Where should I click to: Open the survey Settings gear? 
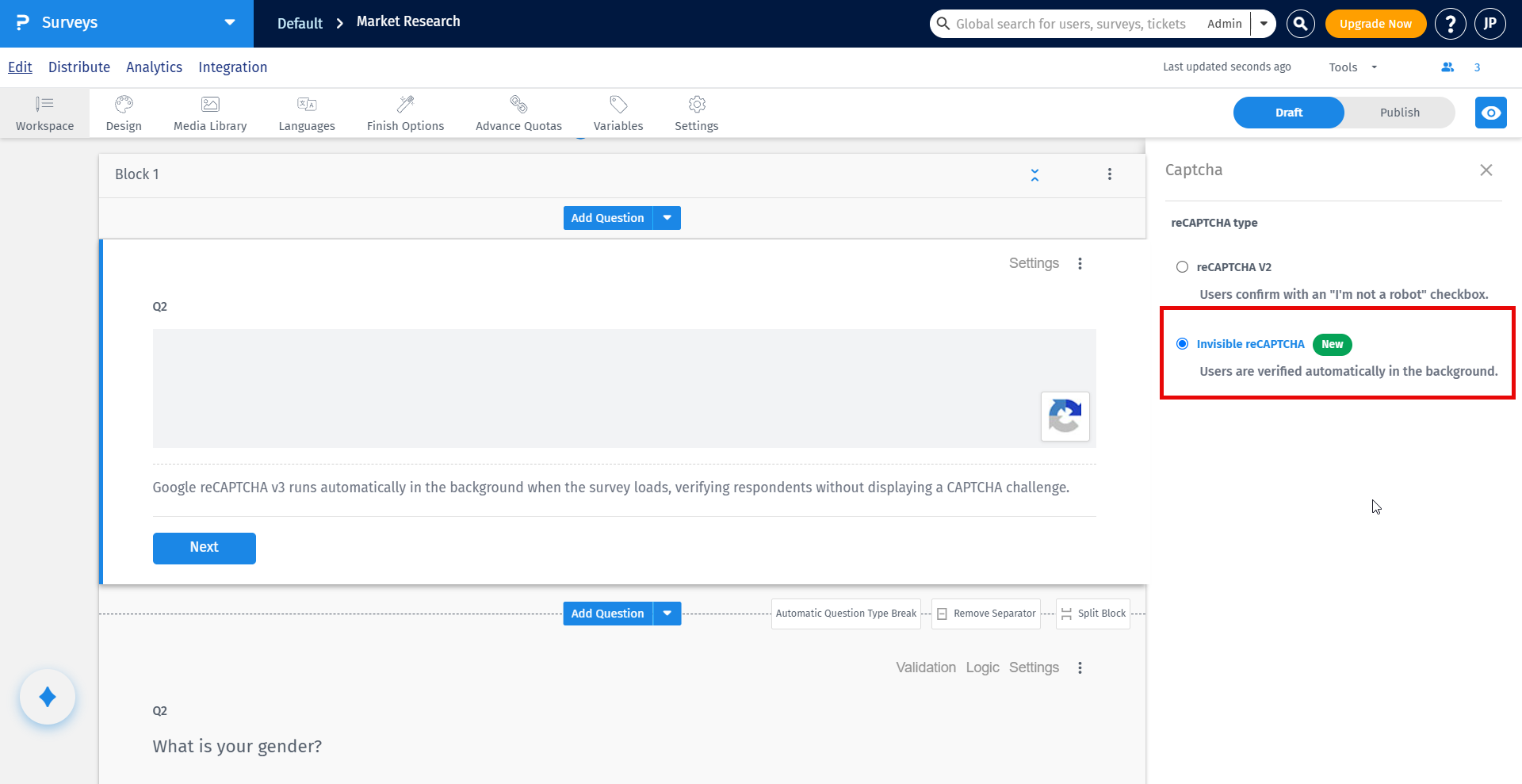[697, 113]
